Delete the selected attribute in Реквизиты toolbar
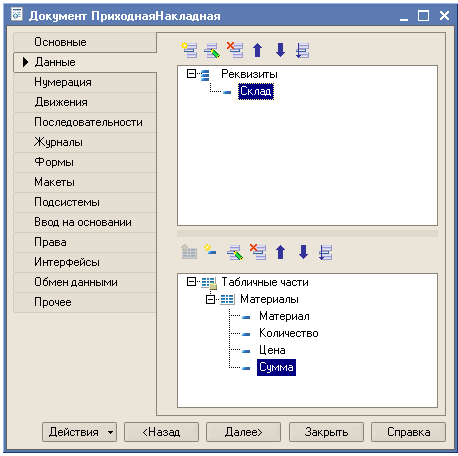Viewport: 458px width, 456px height. click(x=235, y=50)
